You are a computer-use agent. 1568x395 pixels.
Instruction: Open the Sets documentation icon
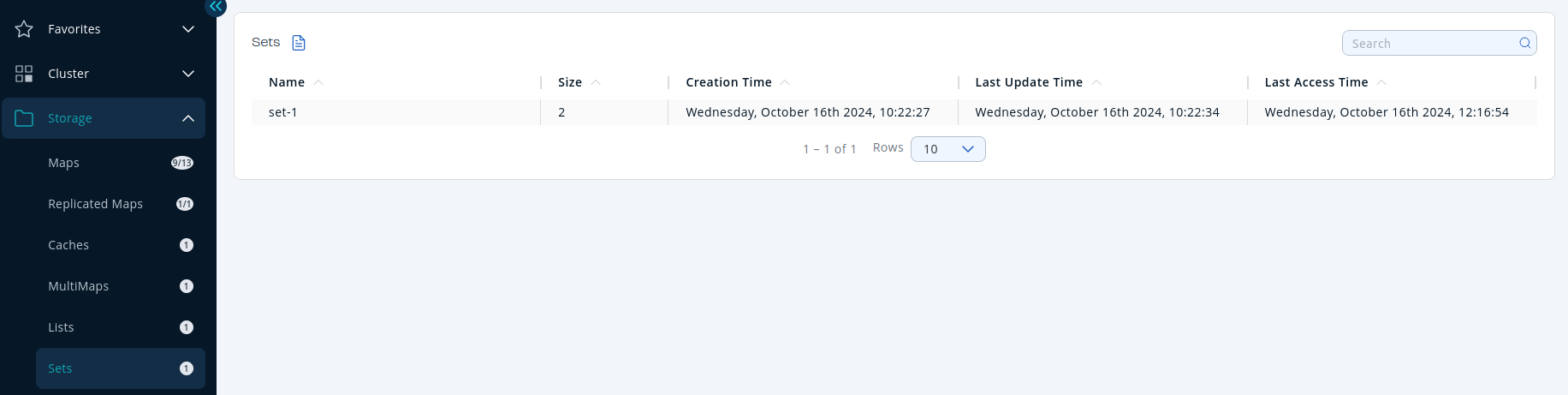coord(299,43)
